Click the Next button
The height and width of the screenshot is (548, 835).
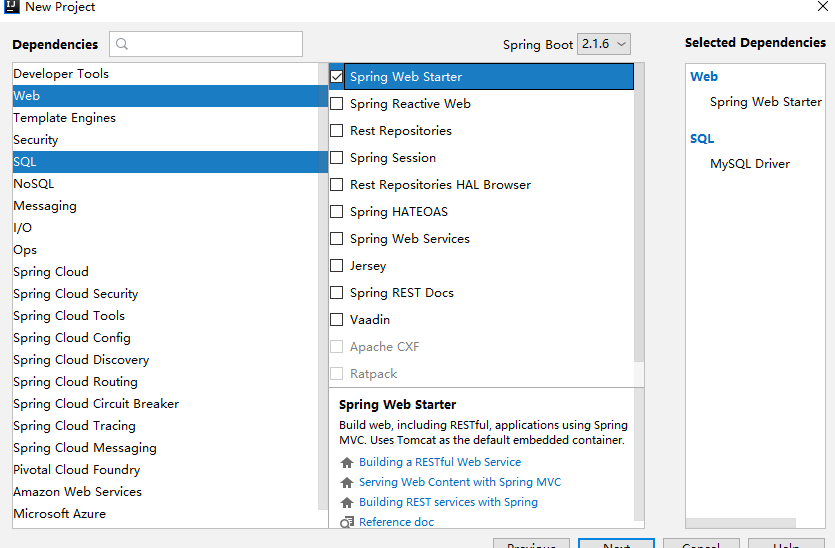[616, 543]
